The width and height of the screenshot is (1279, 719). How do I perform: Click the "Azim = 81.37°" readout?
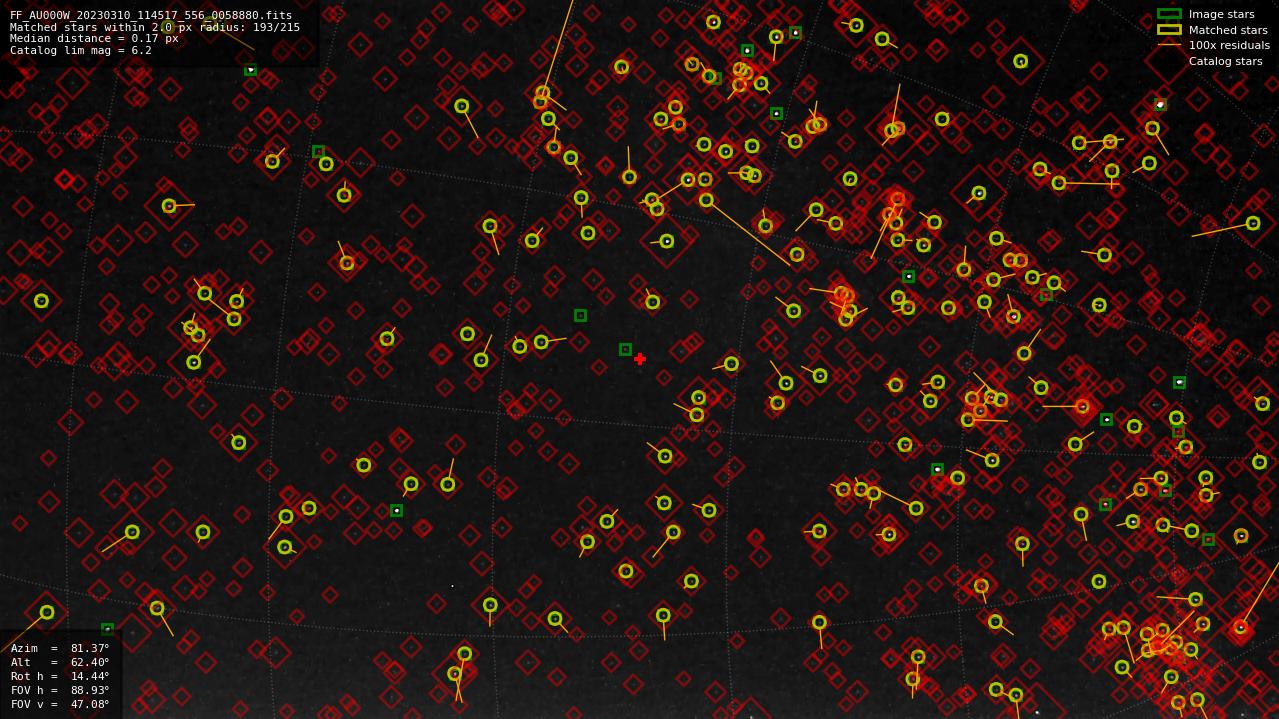[x=60, y=649]
